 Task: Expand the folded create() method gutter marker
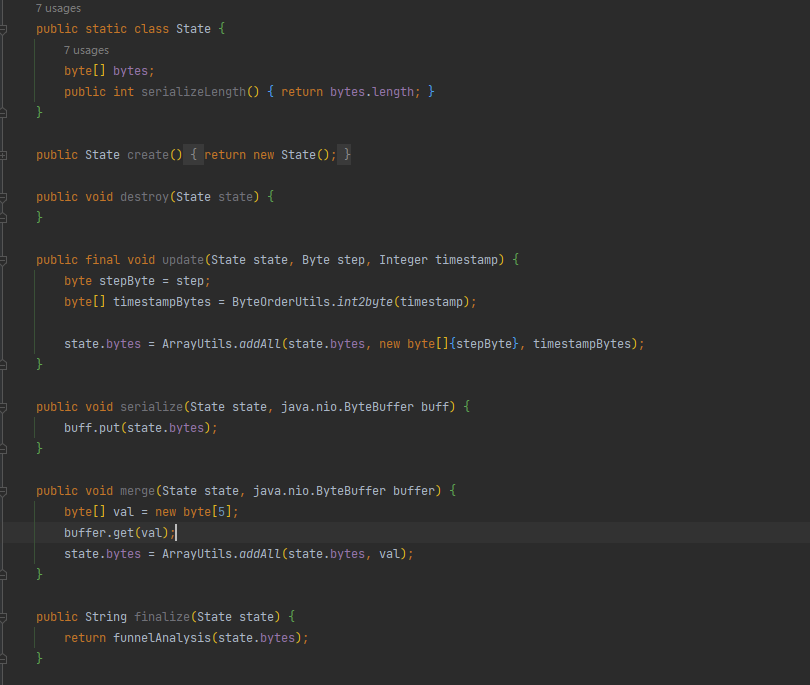3,155
